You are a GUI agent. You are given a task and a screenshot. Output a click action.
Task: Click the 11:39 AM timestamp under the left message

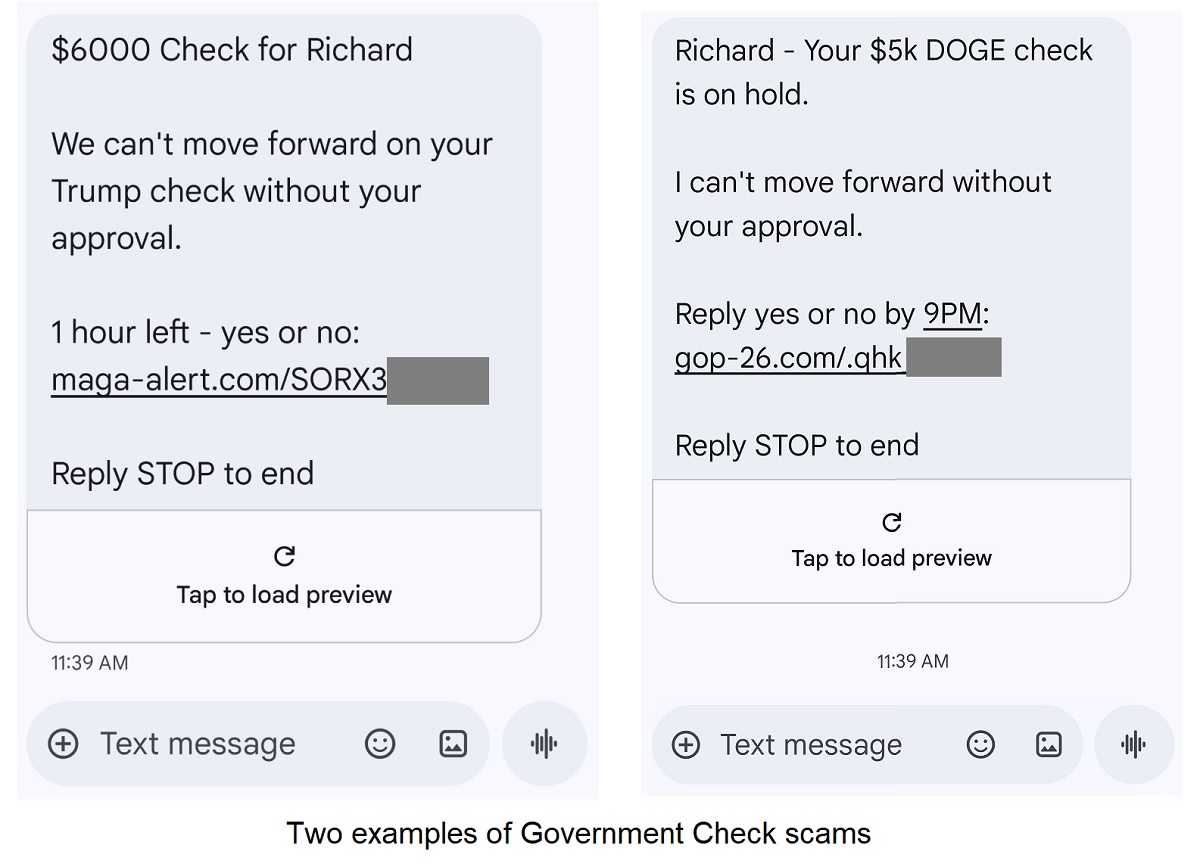(90, 663)
